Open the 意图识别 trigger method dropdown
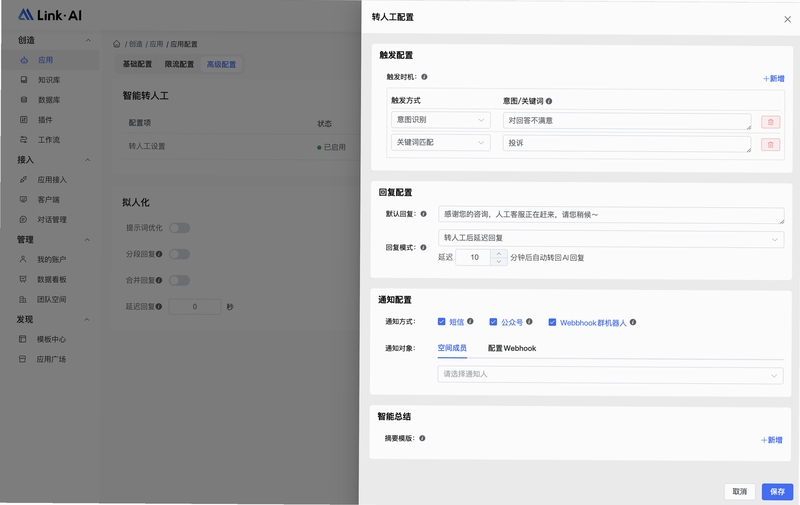Image resolution: width=800 pixels, height=505 pixels. (x=441, y=120)
